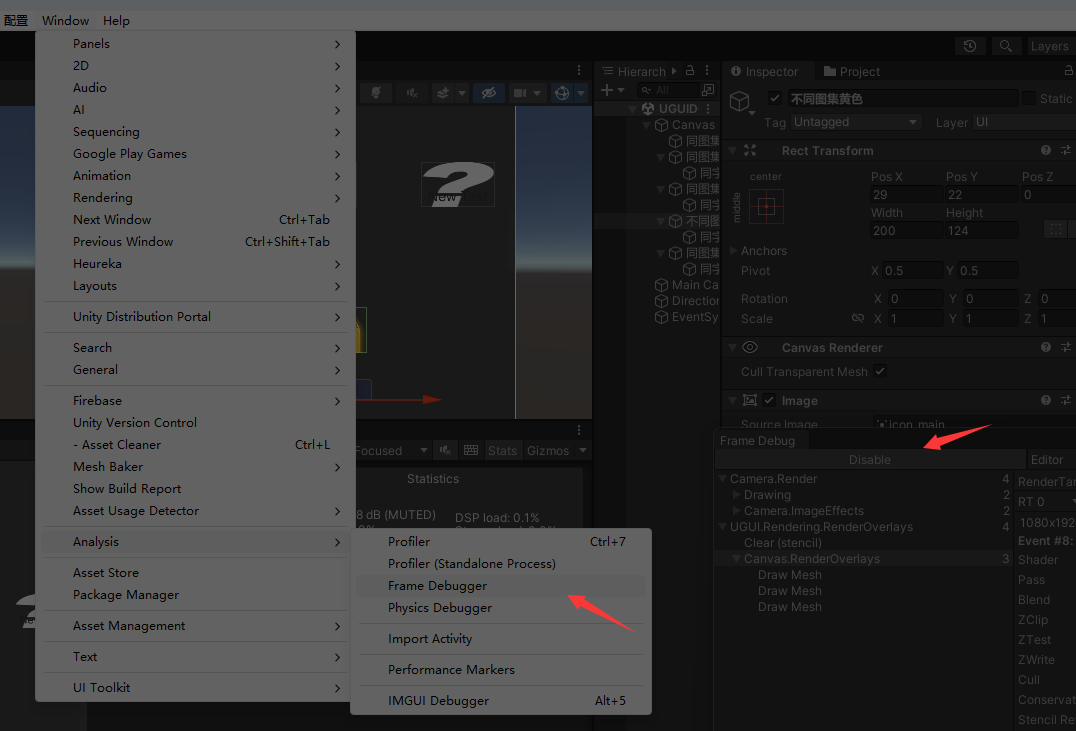
Task: Open Image component preset sliders icon
Action: [x=1066, y=400]
